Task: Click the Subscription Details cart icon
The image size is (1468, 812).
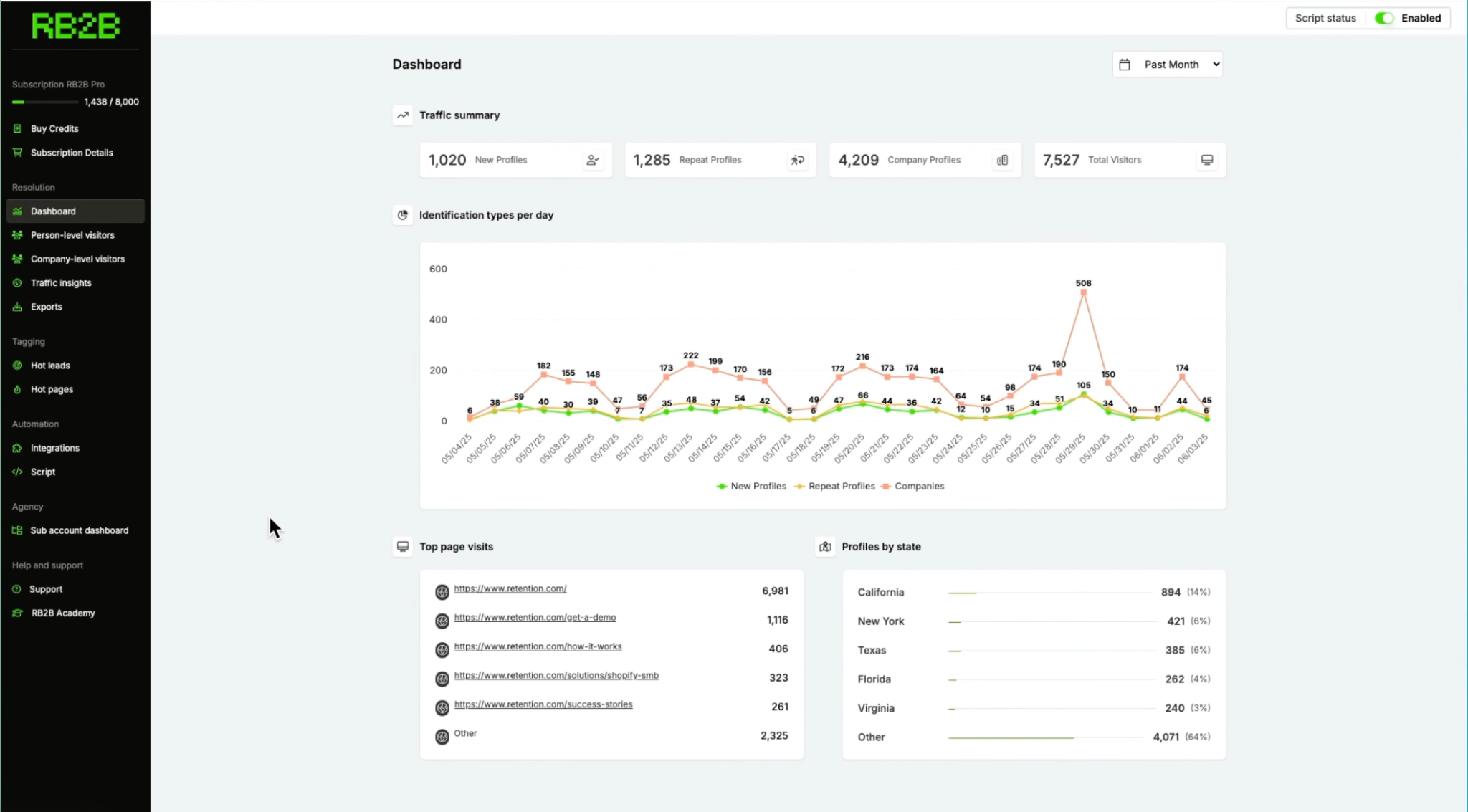Action: [x=17, y=152]
